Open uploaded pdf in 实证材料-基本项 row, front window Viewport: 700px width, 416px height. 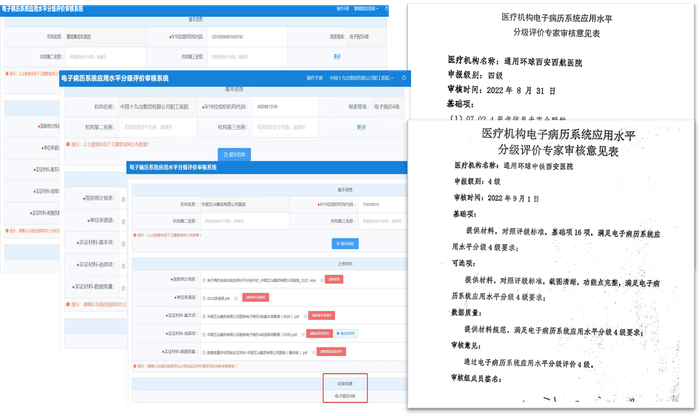[251, 316]
